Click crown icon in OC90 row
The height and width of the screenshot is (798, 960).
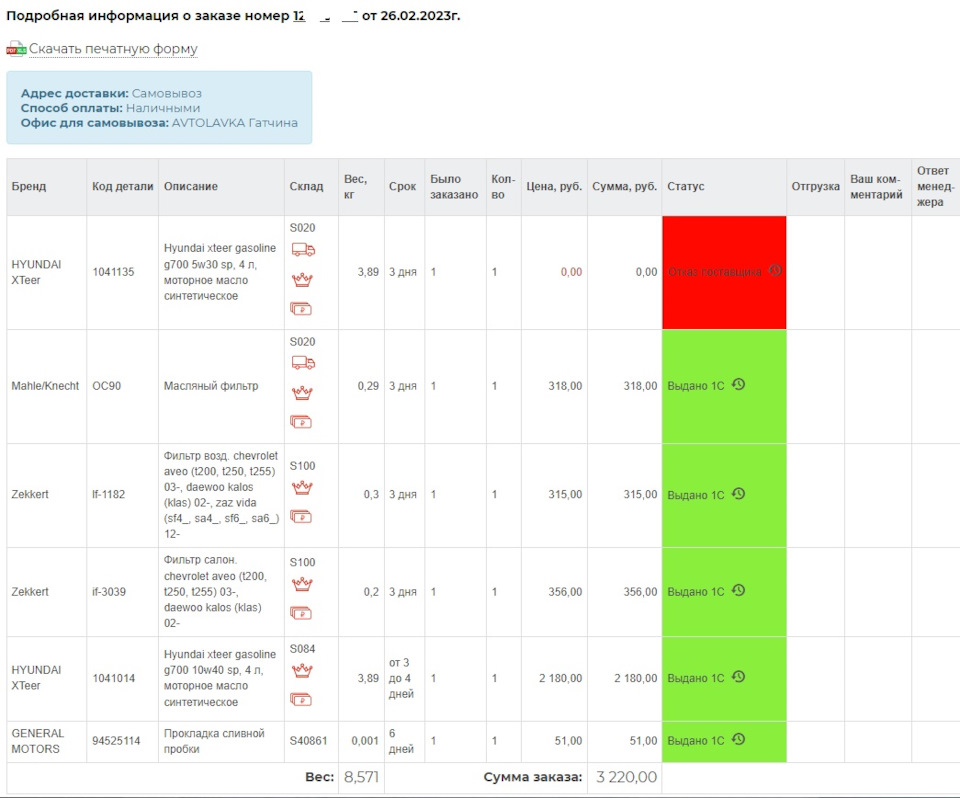point(302,393)
